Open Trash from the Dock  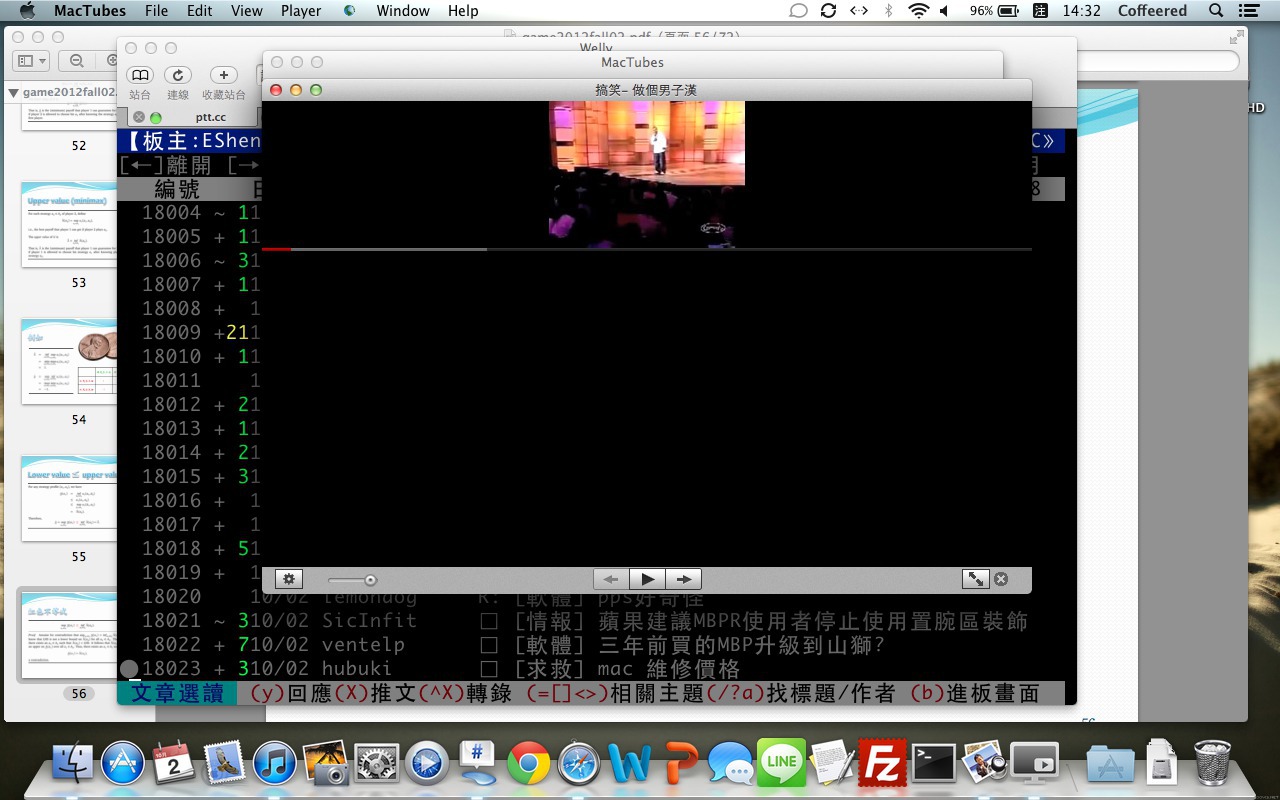click(x=1212, y=764)
